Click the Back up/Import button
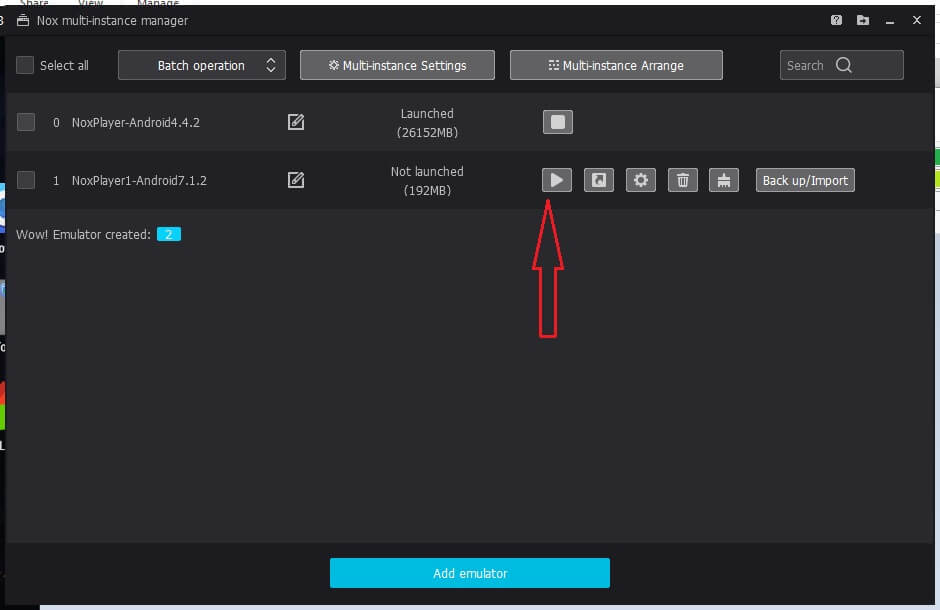 click(x=805, y=180)
